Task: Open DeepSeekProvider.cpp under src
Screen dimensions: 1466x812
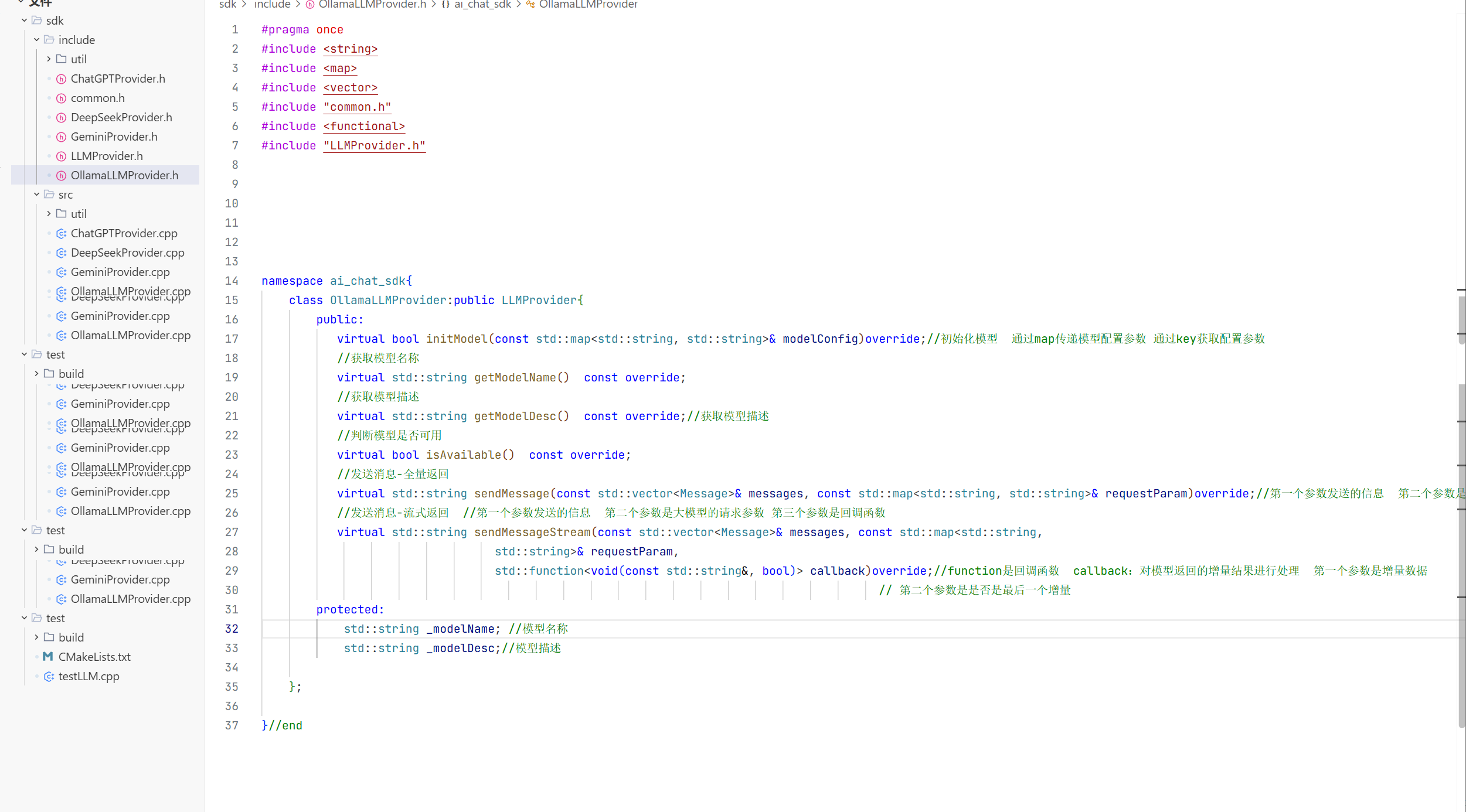Action: point(127,253)
